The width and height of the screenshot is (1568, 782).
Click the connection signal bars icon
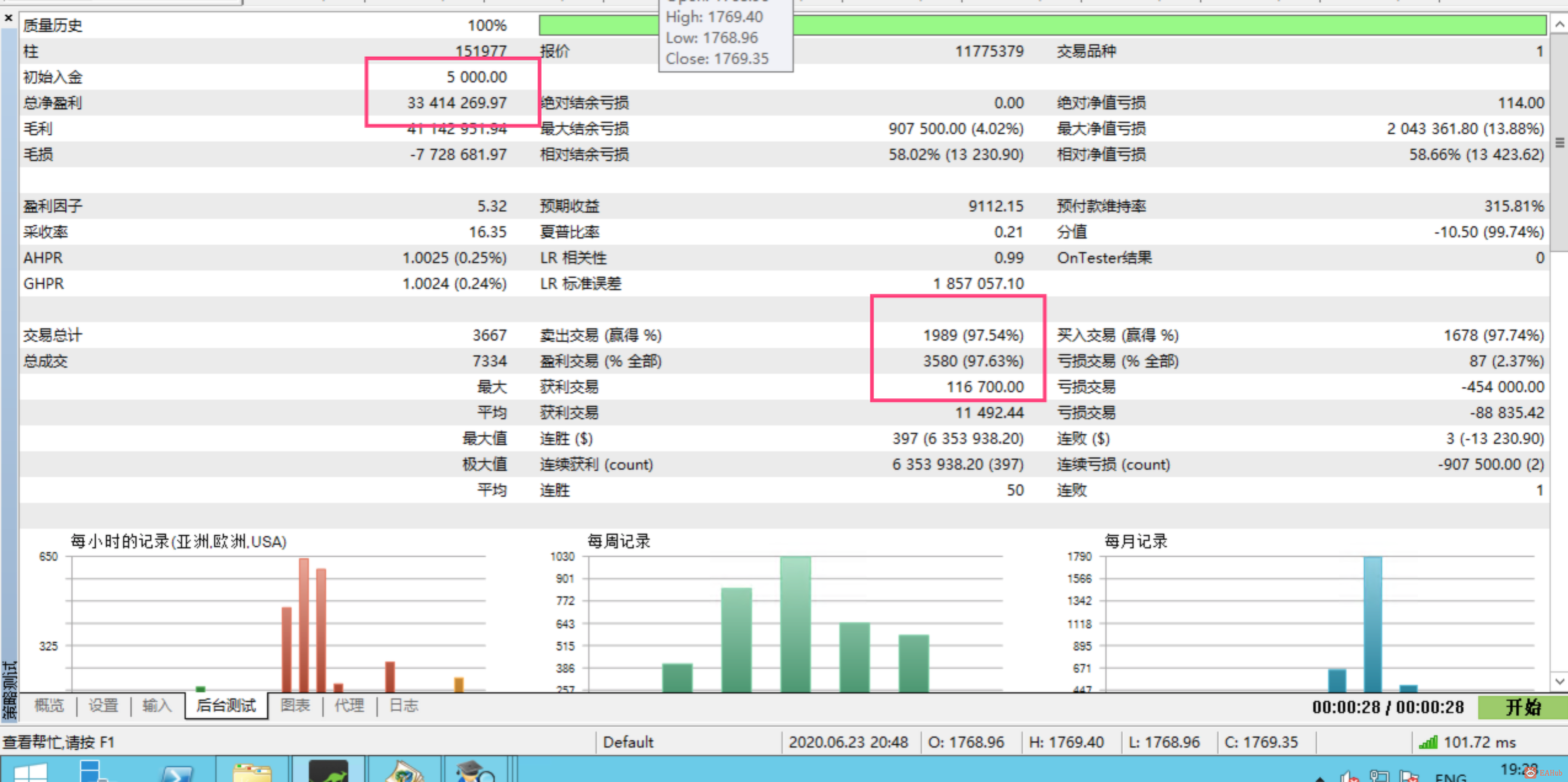[1428, 743]
